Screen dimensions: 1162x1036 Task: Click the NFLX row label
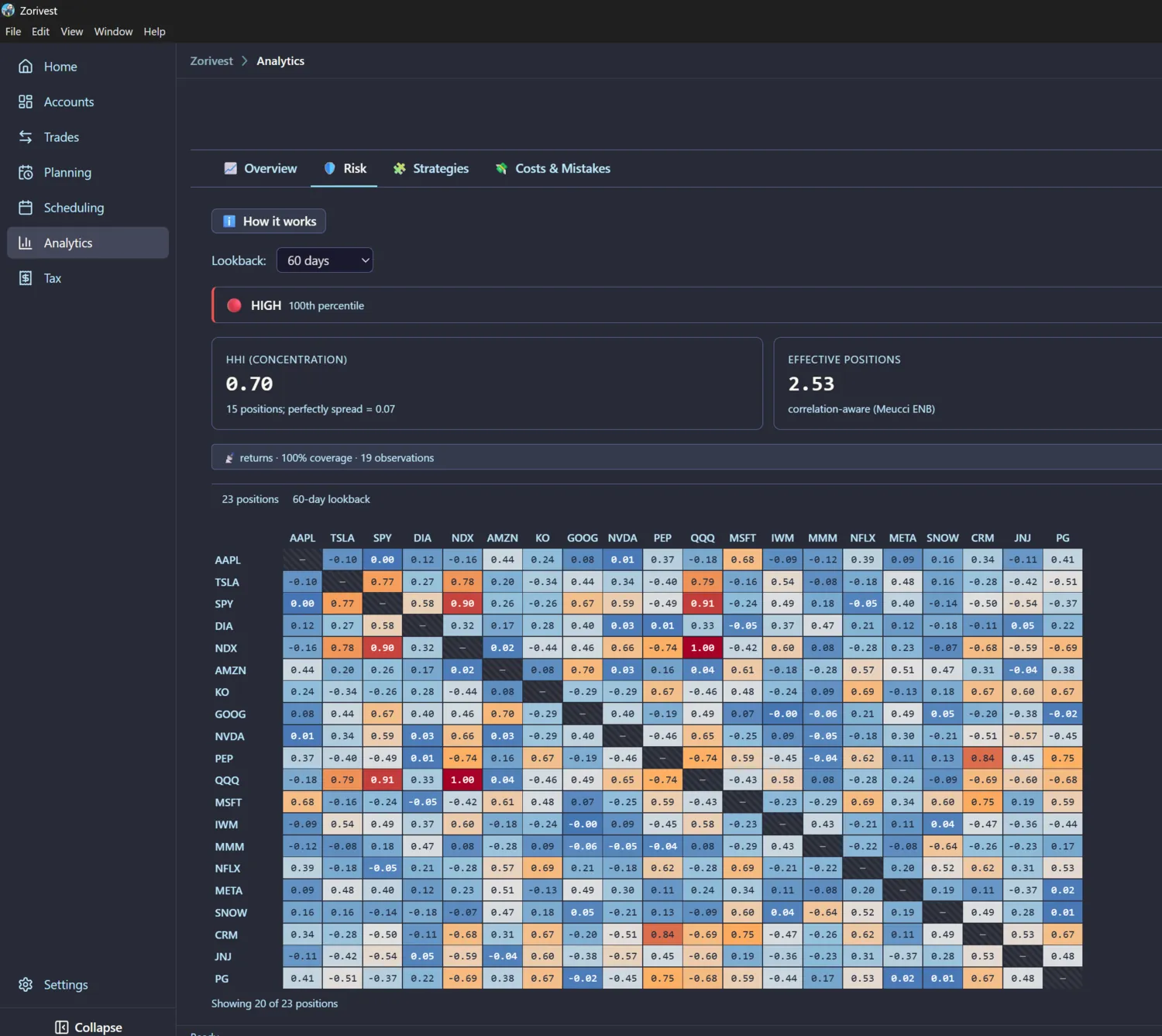[x=228, y=869]
